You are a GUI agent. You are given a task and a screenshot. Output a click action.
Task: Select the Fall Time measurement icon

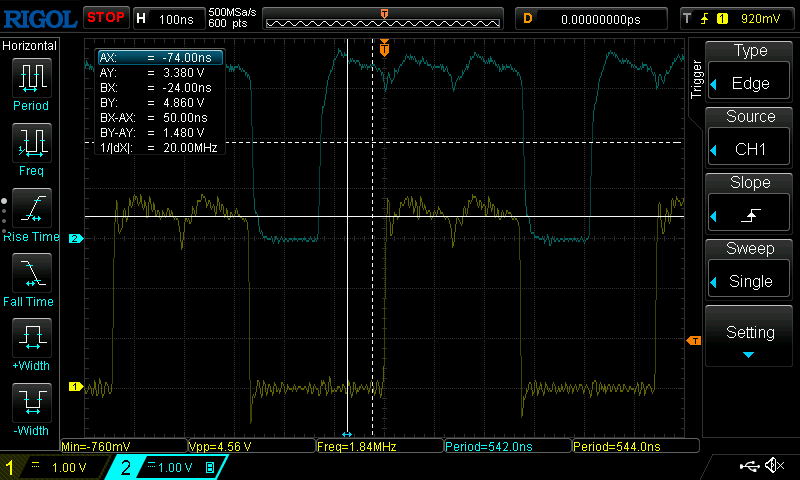coord(31,277)
